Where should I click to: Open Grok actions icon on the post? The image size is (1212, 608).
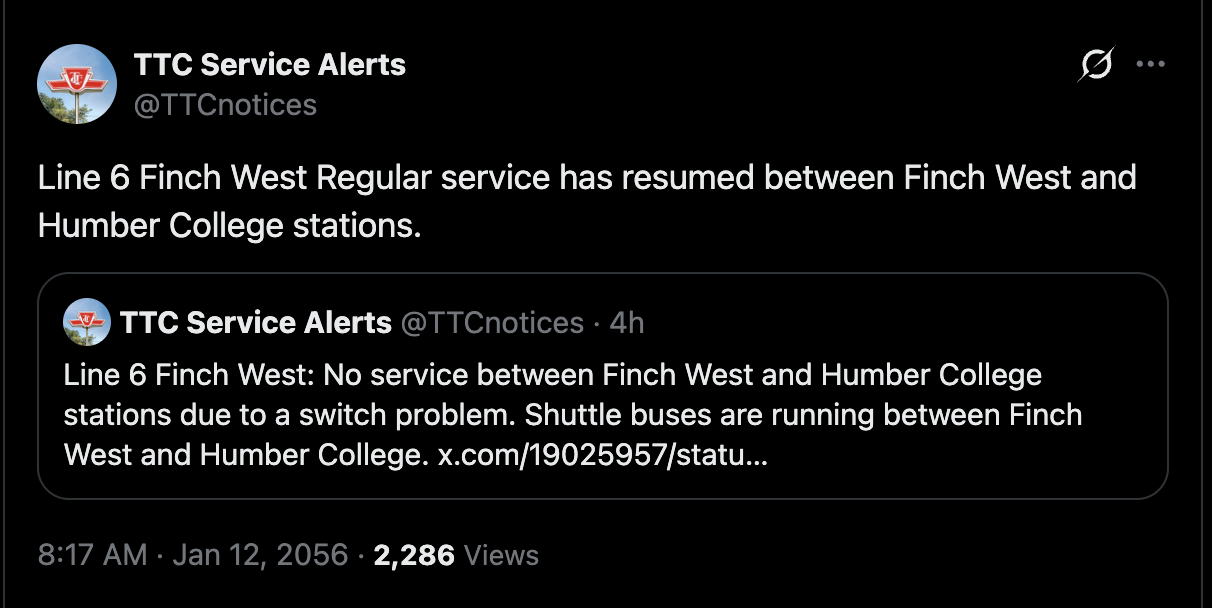point(1096,65)
